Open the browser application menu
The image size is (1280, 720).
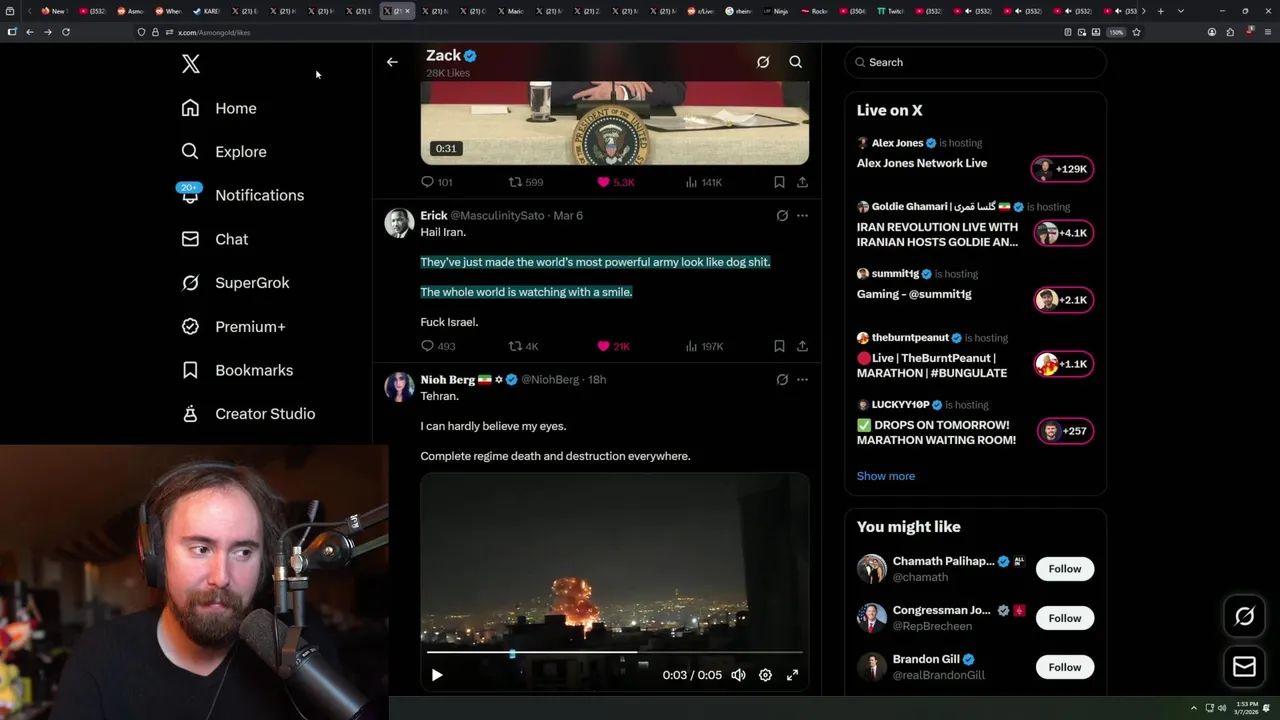click(x=1267, y=32)
